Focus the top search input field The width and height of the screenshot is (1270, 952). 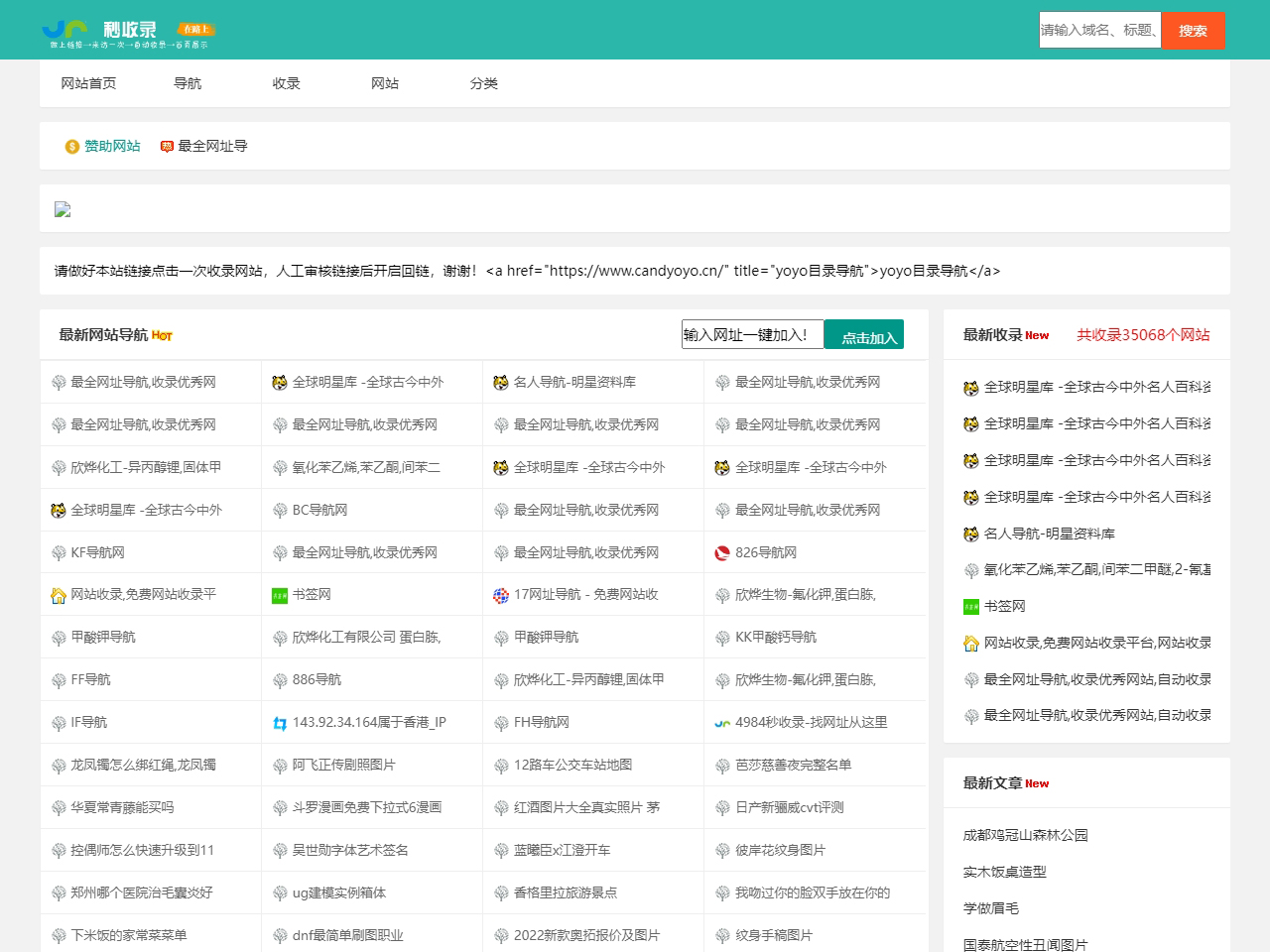[x=1099, y=30]
